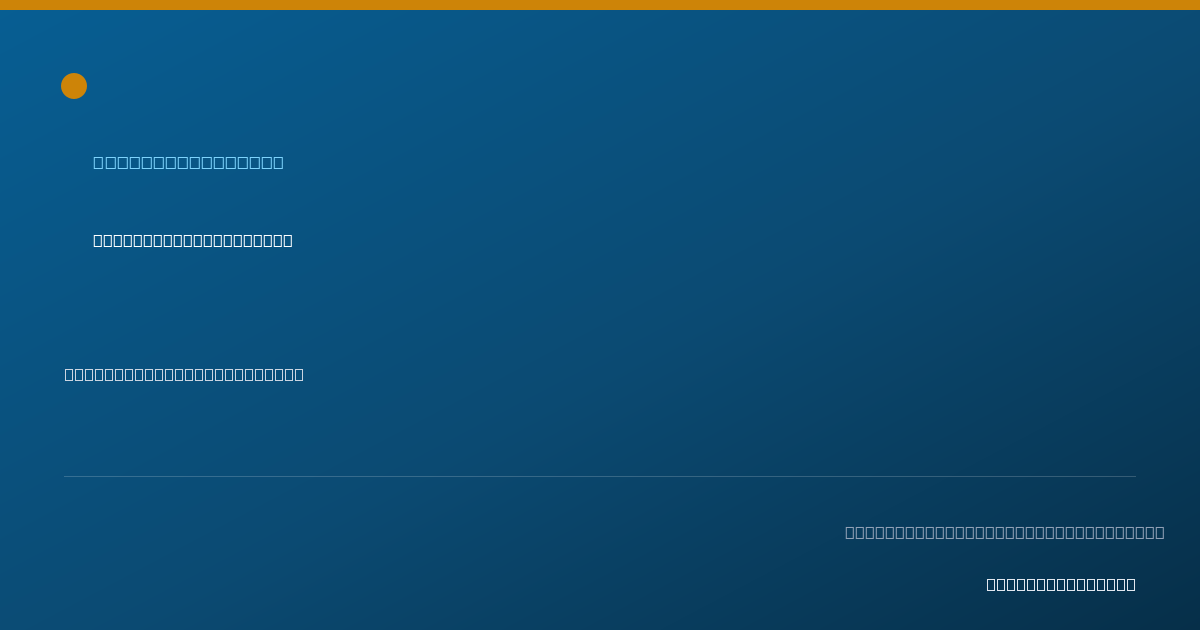Click the last glyph box of the light-blue line
This screenshot has width=1200, height=630.
(278, 162)
